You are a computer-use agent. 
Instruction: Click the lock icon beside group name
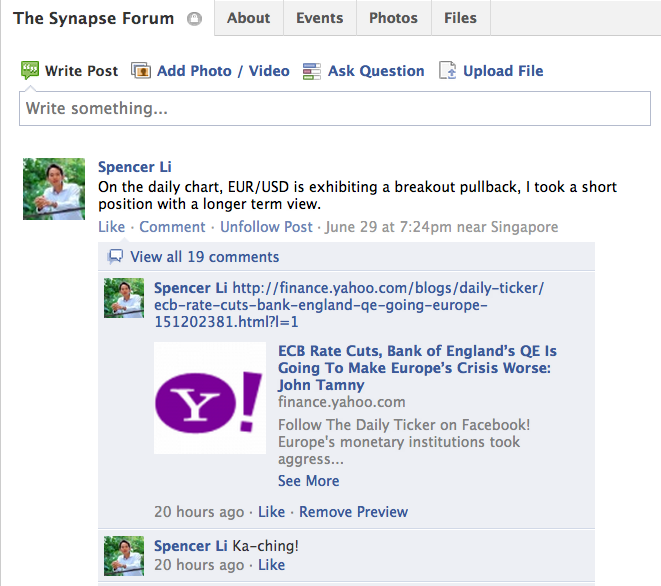(x=194, y=19)
